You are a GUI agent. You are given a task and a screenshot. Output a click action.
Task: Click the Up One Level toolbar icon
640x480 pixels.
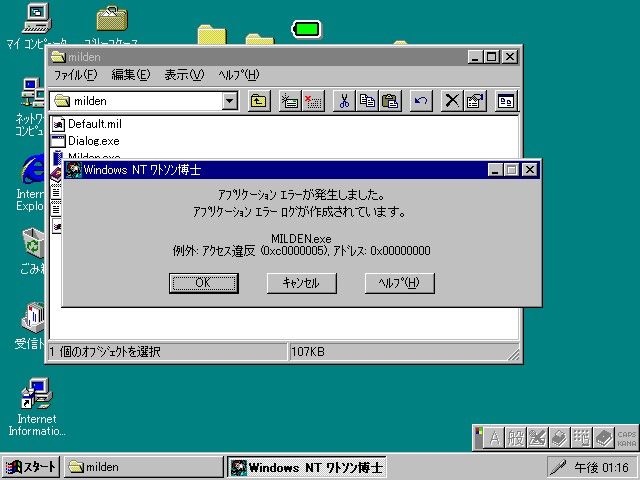click(x=259, y=101)
